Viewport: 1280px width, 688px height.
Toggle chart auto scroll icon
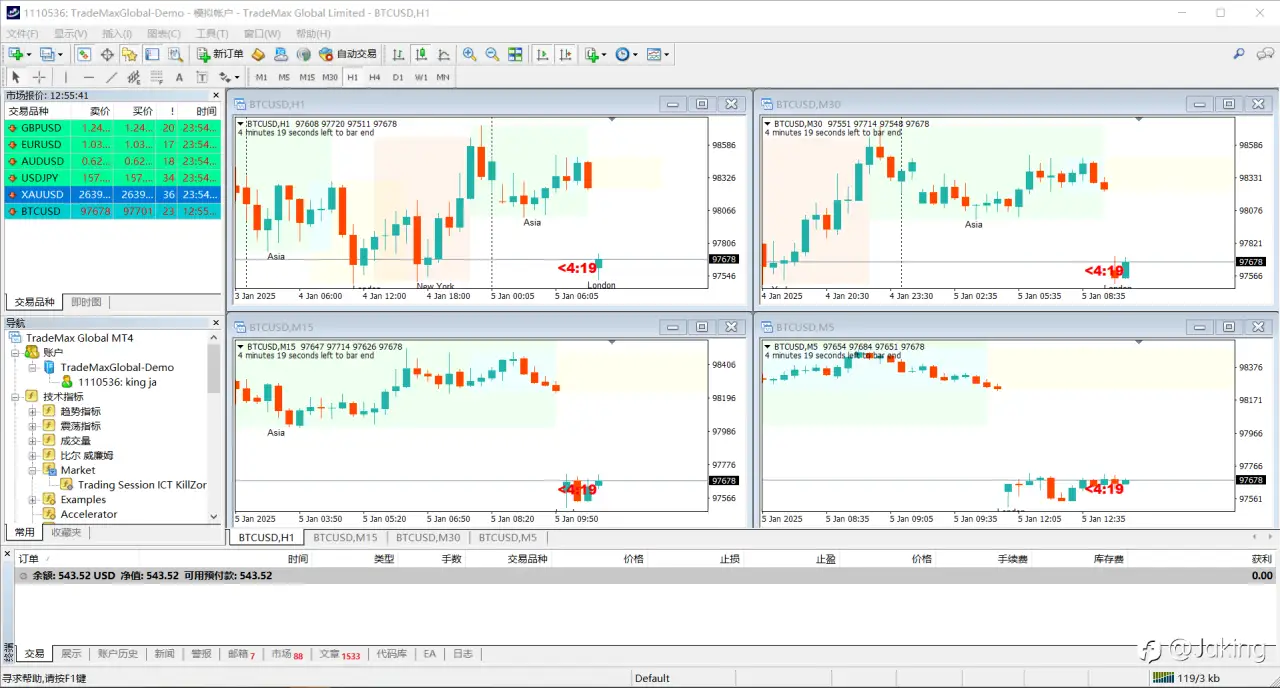pos(542,54)
